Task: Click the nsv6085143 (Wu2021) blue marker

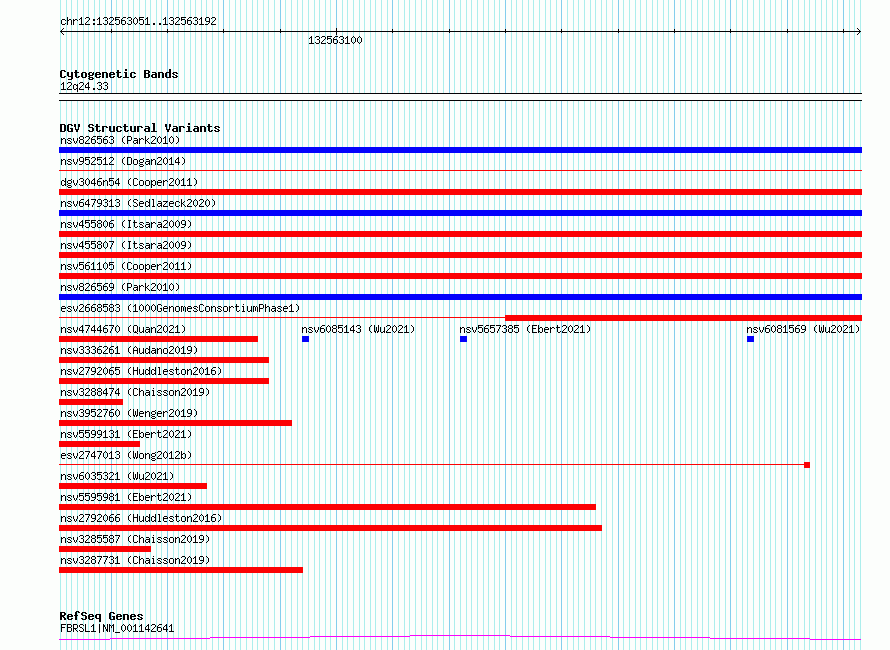Action: point(305,339)
